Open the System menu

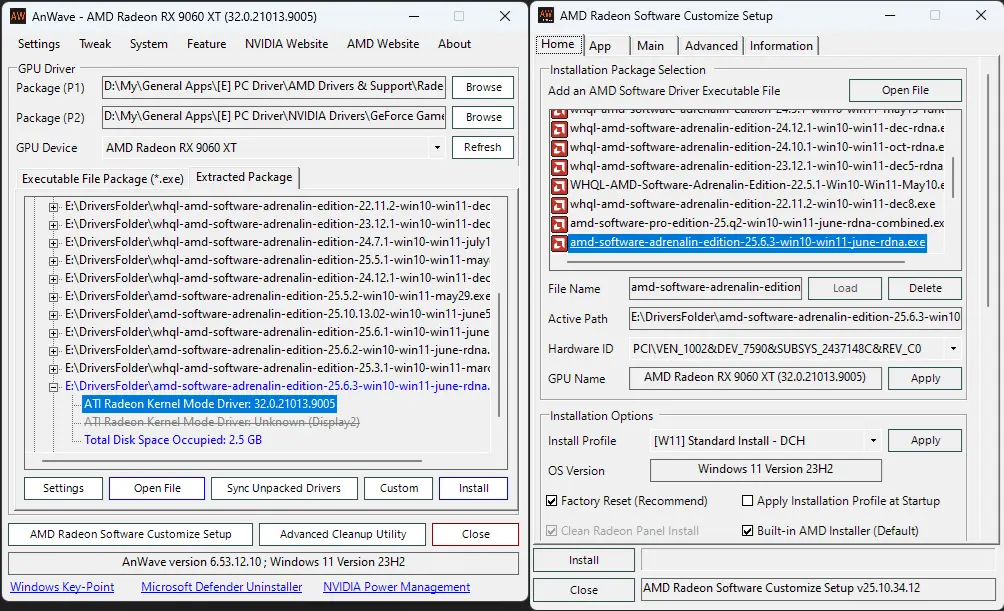pyautogui.click(x=149, y=44)
